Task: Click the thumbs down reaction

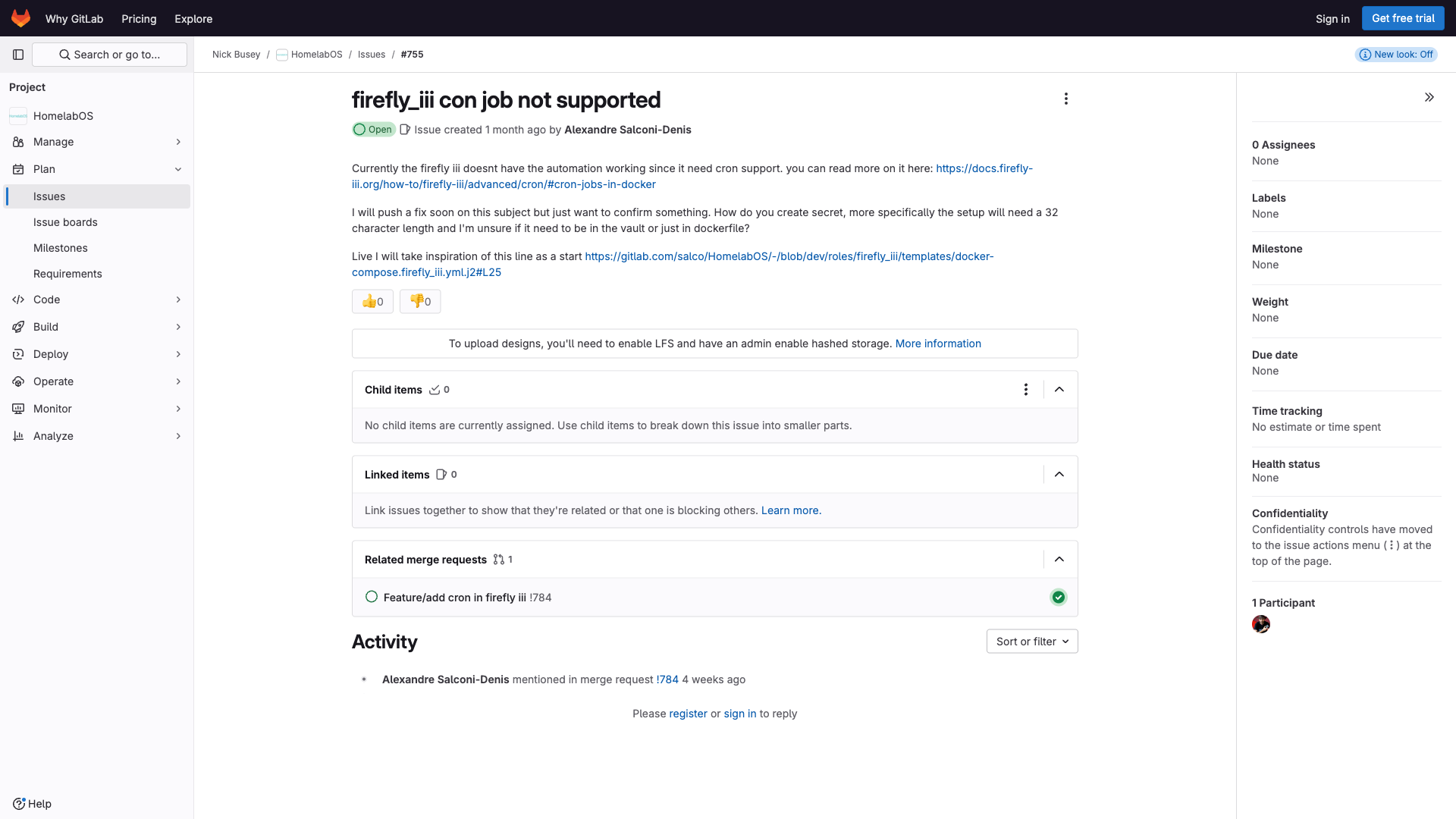Action: click(x=420, y=302)
